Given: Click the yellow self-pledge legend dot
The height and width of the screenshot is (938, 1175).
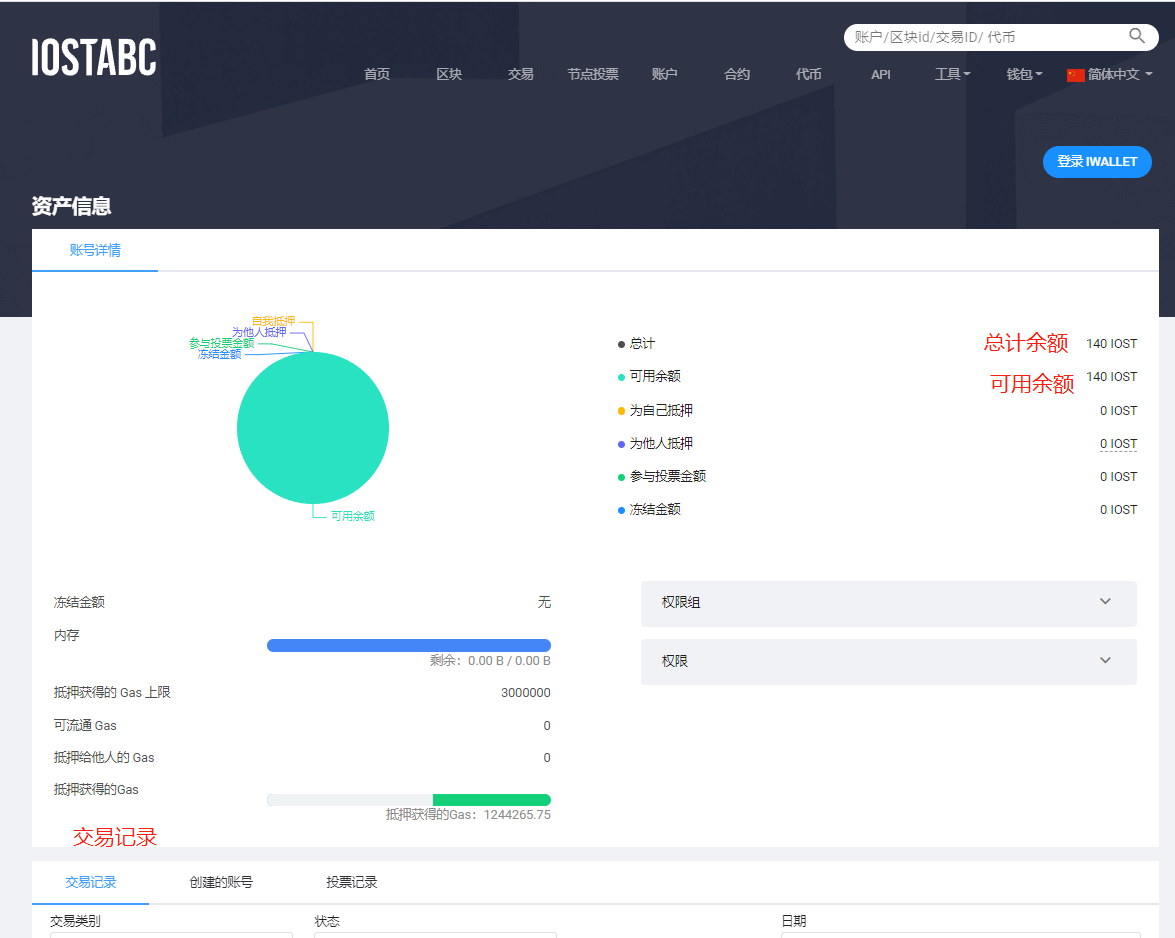Looking at the screenshot, I should [621, 411].
